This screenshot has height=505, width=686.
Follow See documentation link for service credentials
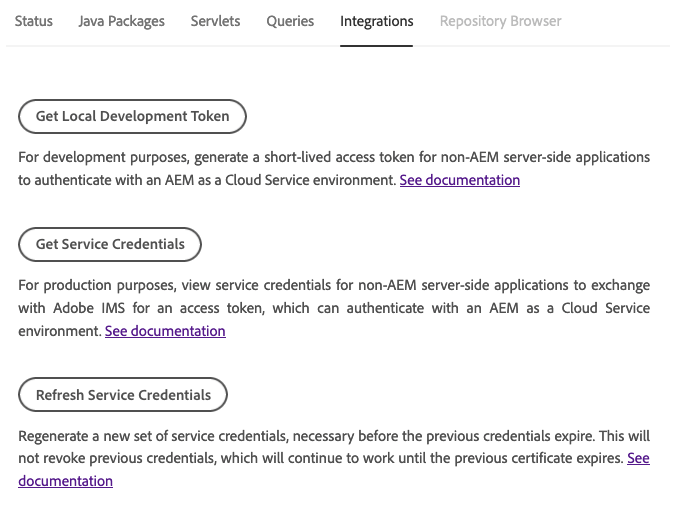(165, 331)
